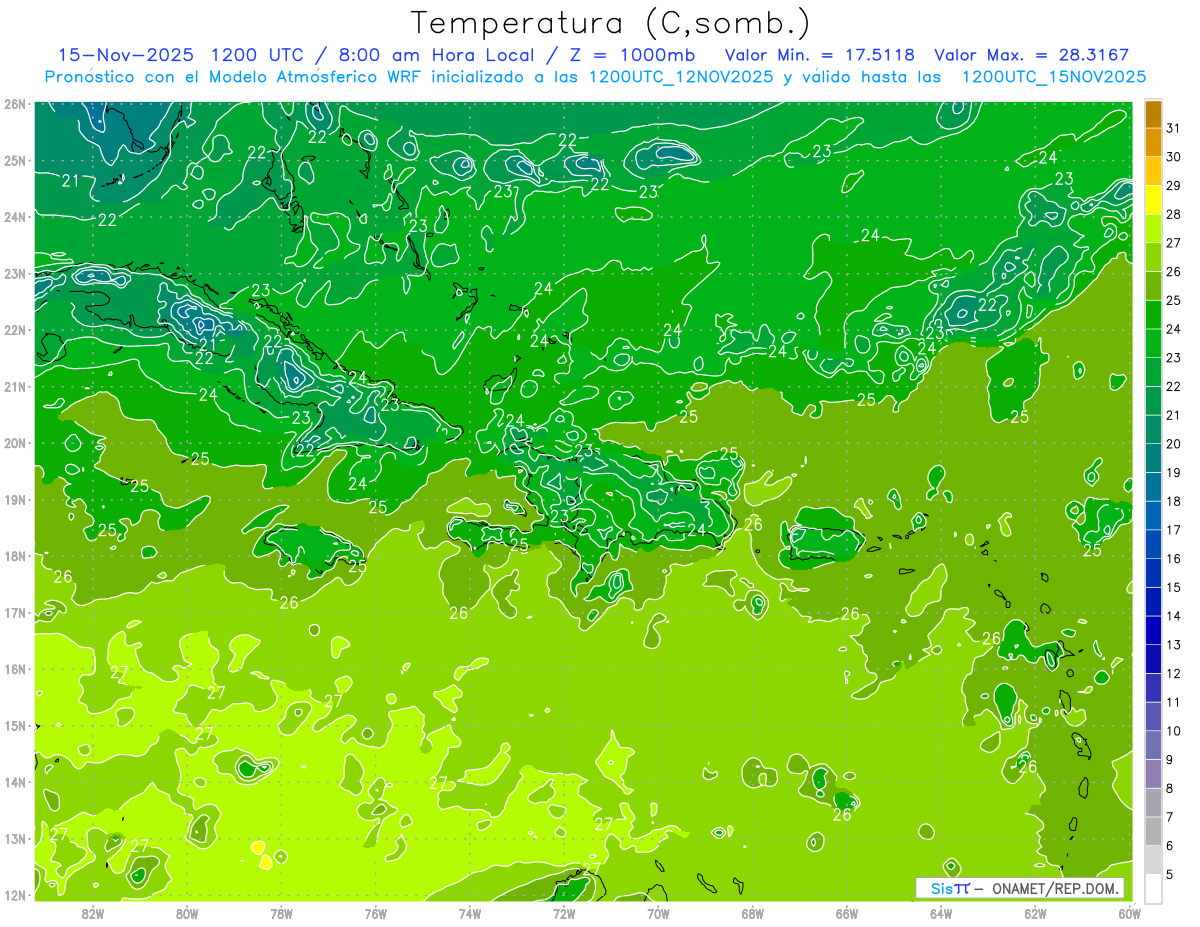1200x927 pixels.
Task: Click the "60W" longitude axis label
Action: point(1129,913)
